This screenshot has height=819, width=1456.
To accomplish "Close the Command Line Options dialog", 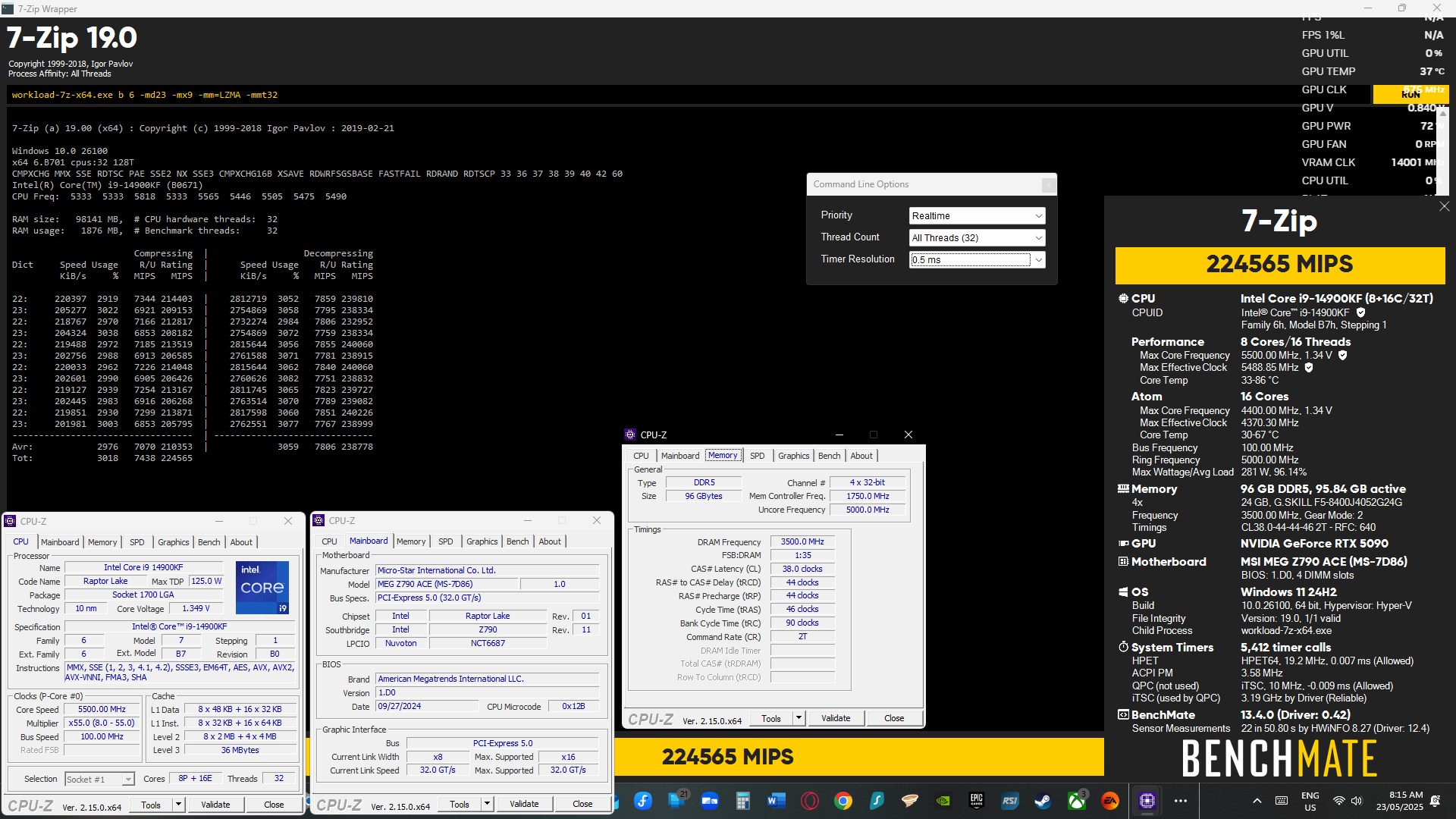I will [1048, 184].
